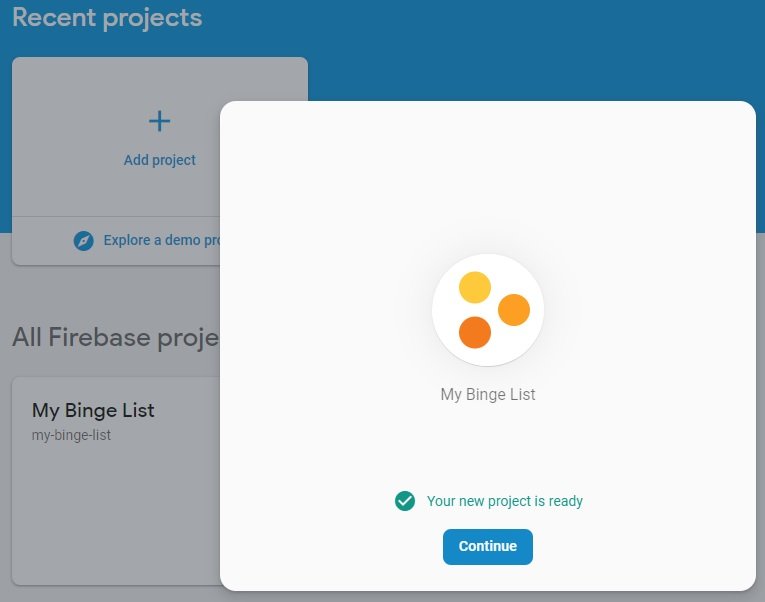
Task: Open the "Explore a demo project" link
Action: tap(161, 241)
